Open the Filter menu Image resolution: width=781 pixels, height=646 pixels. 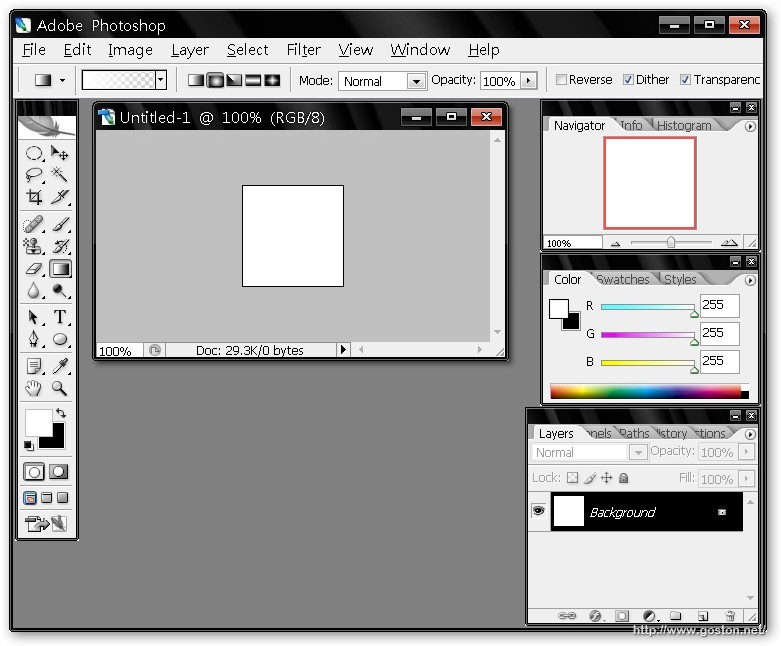304,50
